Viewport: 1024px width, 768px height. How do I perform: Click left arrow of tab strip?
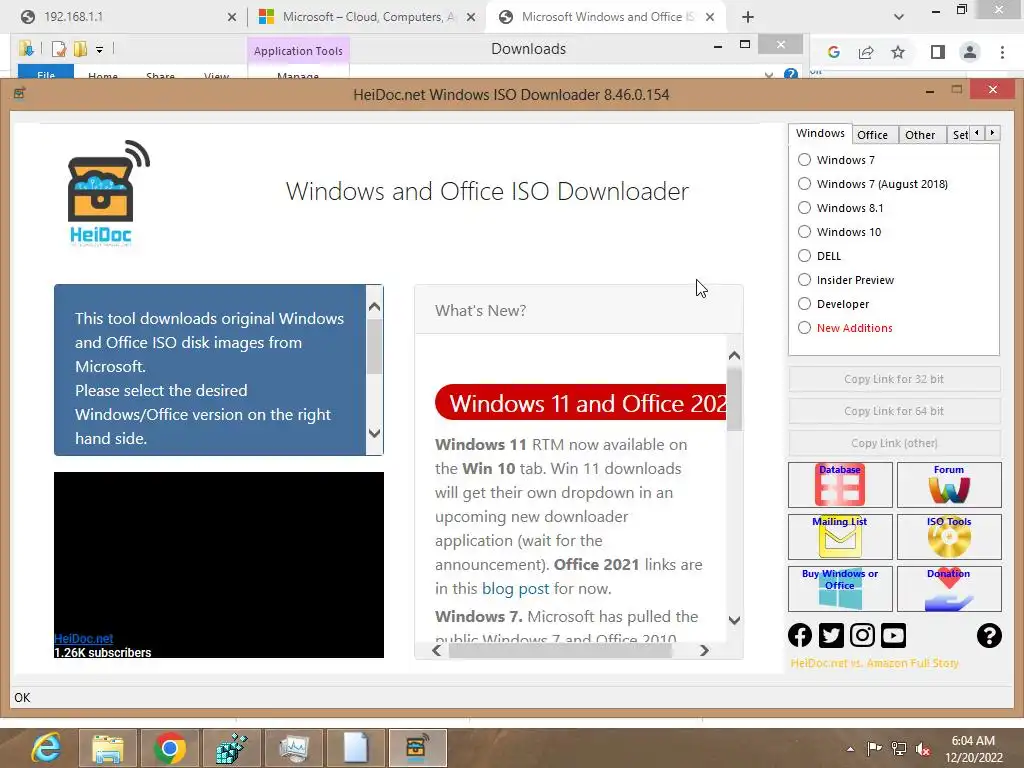point(977,133)
